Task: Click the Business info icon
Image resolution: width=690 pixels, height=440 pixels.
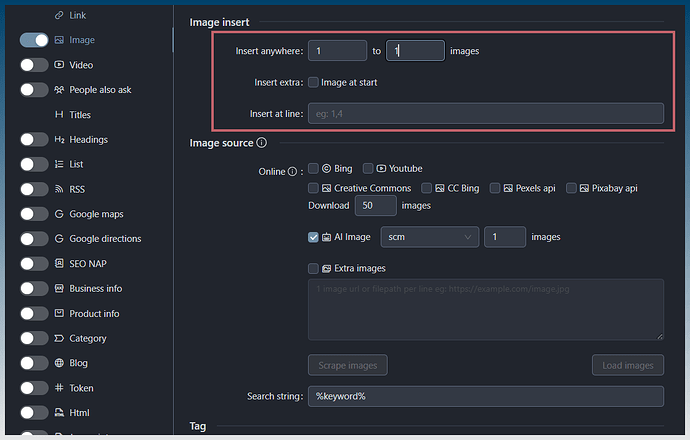Action: [59, 288]
